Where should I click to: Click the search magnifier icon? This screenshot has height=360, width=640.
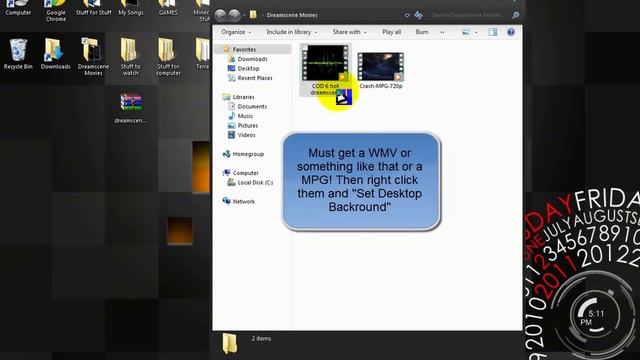pos(516,15)
